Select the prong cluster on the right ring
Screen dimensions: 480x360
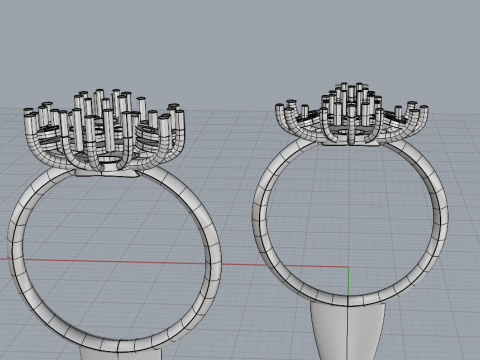point(352,113)
